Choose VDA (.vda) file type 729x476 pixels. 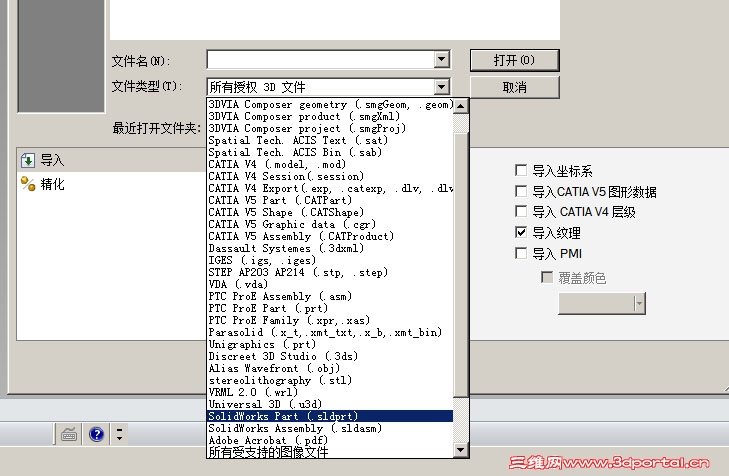click(x=330, y=284)
